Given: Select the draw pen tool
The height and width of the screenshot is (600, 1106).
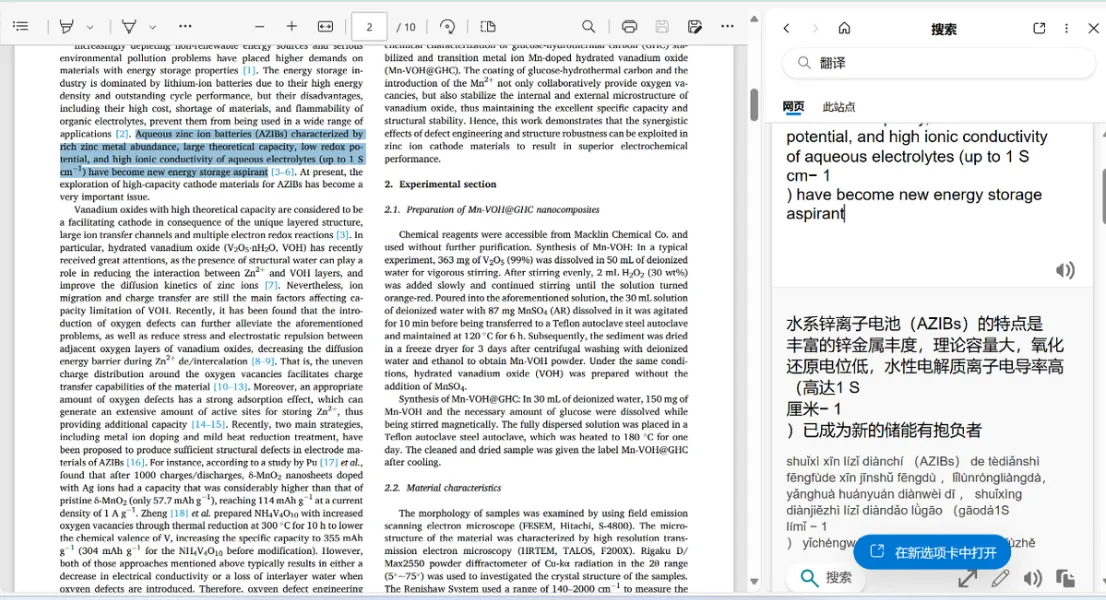Looking at the screenshot, I should 129,27.
